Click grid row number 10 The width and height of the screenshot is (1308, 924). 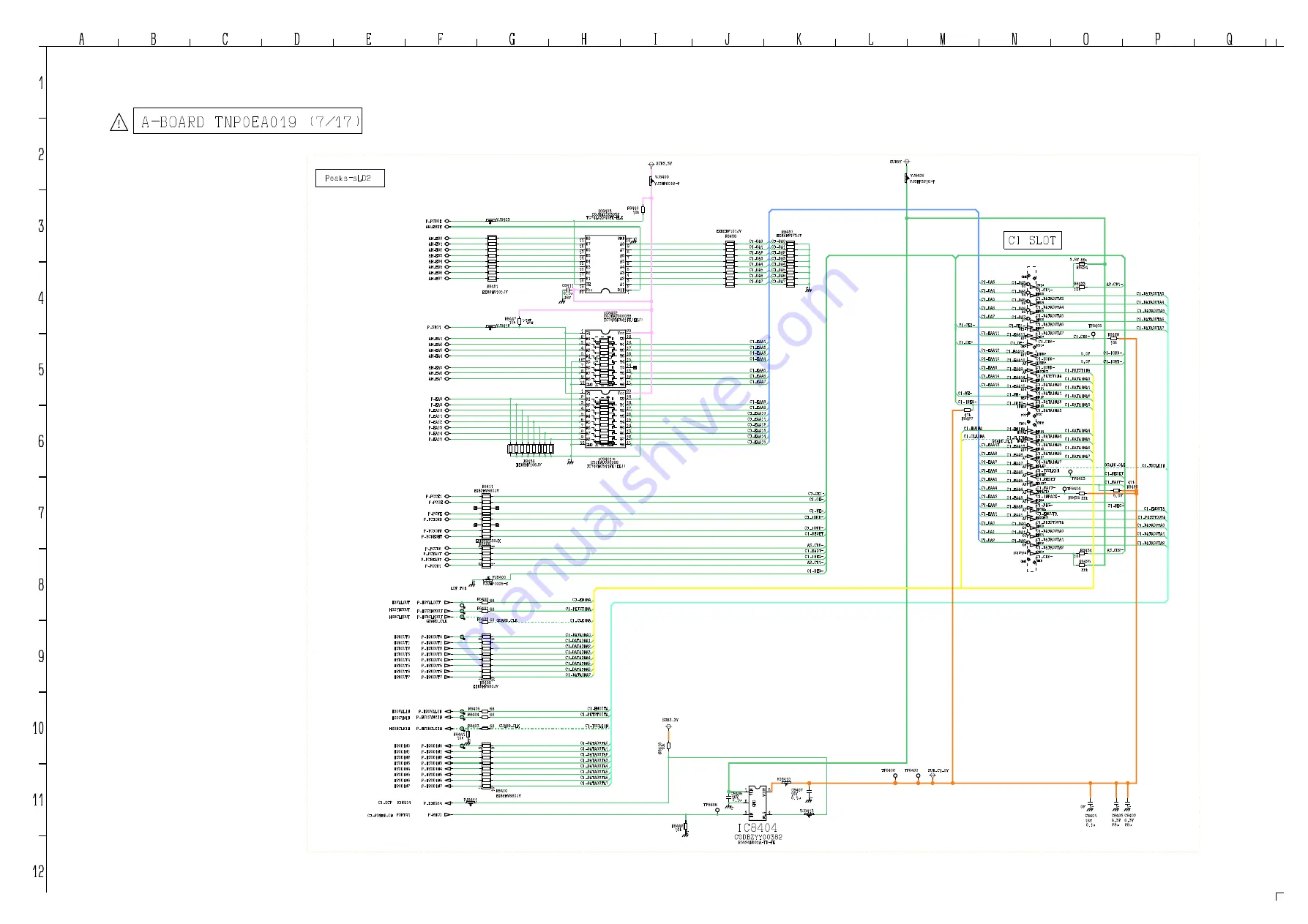[39, 729]
